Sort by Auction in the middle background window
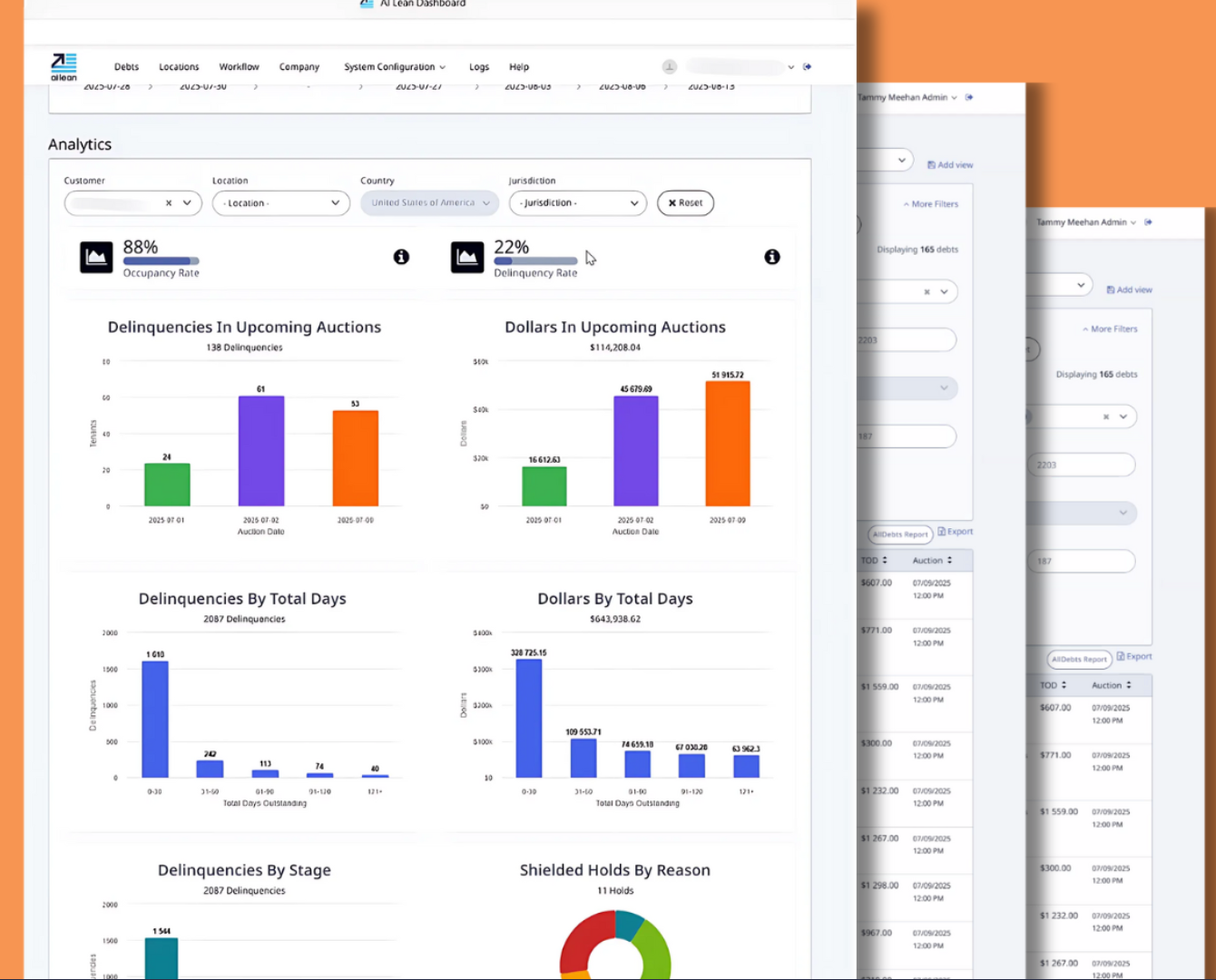This screenshot has height=980, width=1216. coord(933,561)
